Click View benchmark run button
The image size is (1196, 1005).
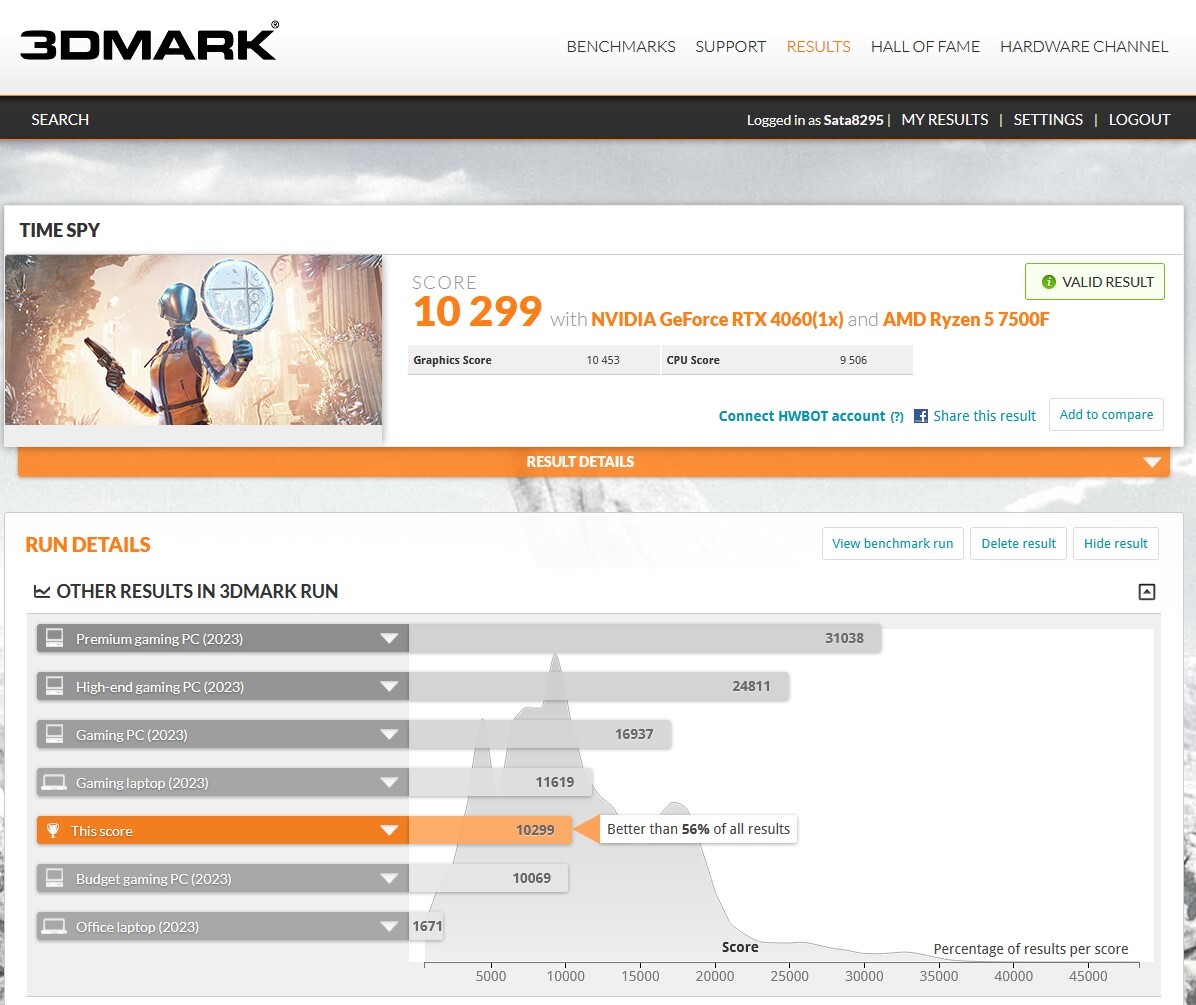[x=892, y=543]
